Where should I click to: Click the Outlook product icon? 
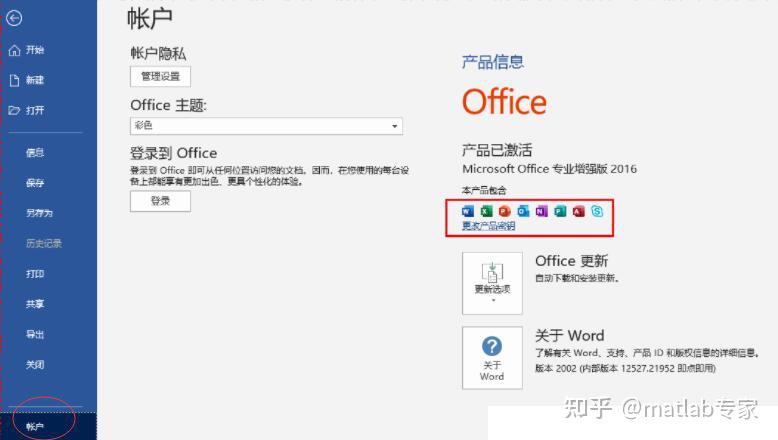tap(523, 211)
